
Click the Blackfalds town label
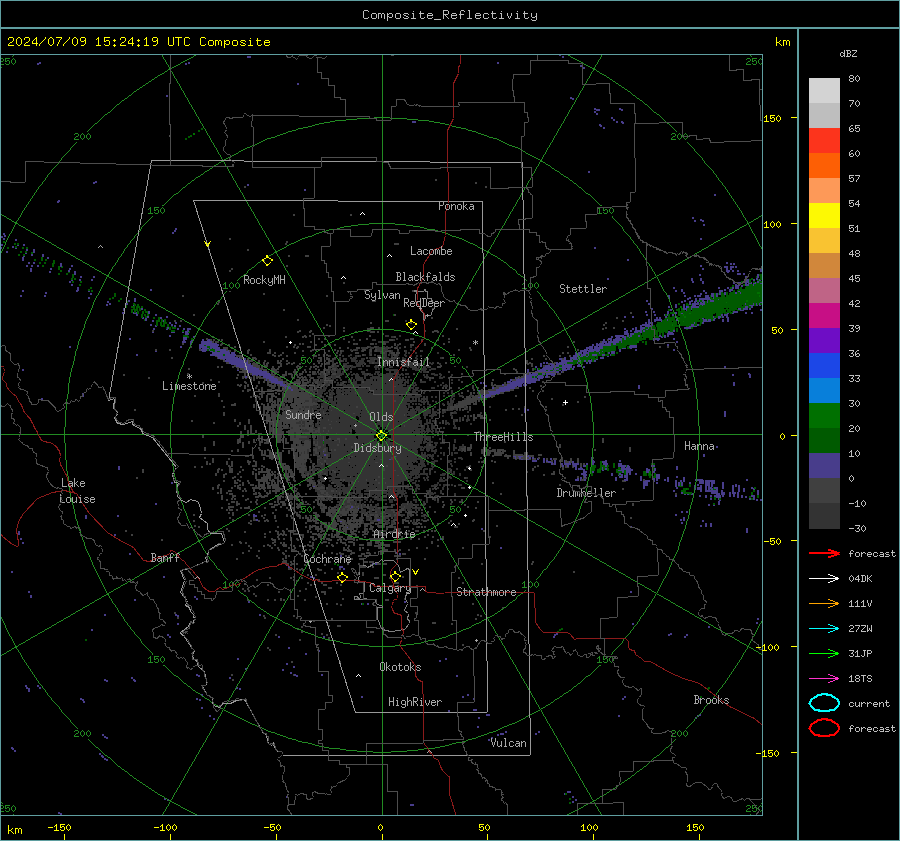pos(425,277)
